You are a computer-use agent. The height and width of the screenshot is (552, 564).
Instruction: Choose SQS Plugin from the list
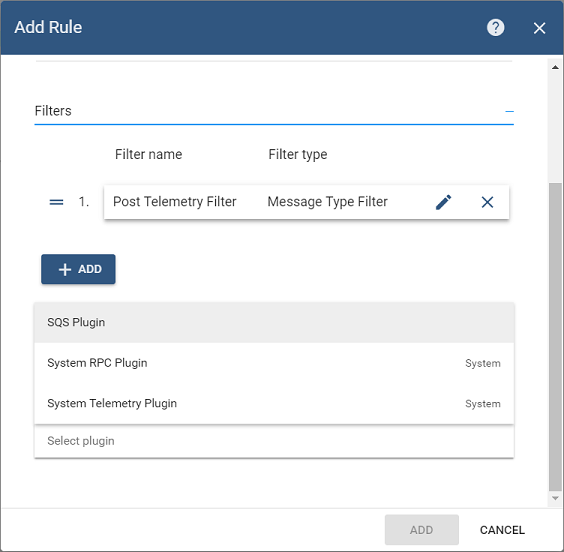[x=274, y=322]
